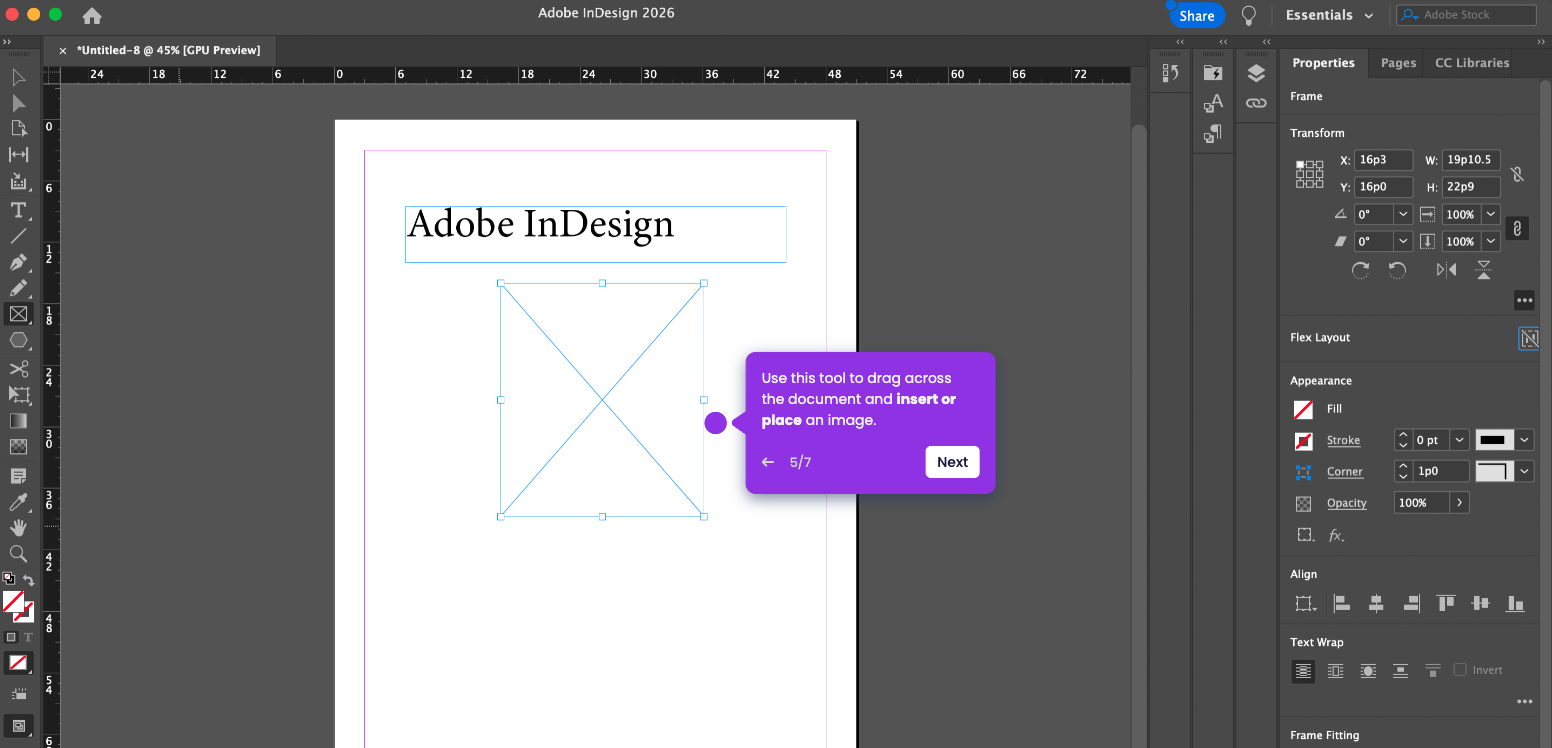Toggle the Flex Layout button

[x=1529, y=339]
